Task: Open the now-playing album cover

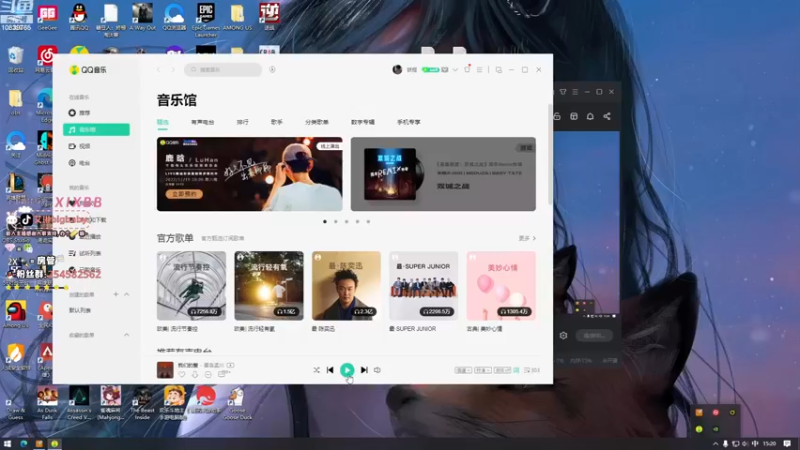Action: point(165,370)
